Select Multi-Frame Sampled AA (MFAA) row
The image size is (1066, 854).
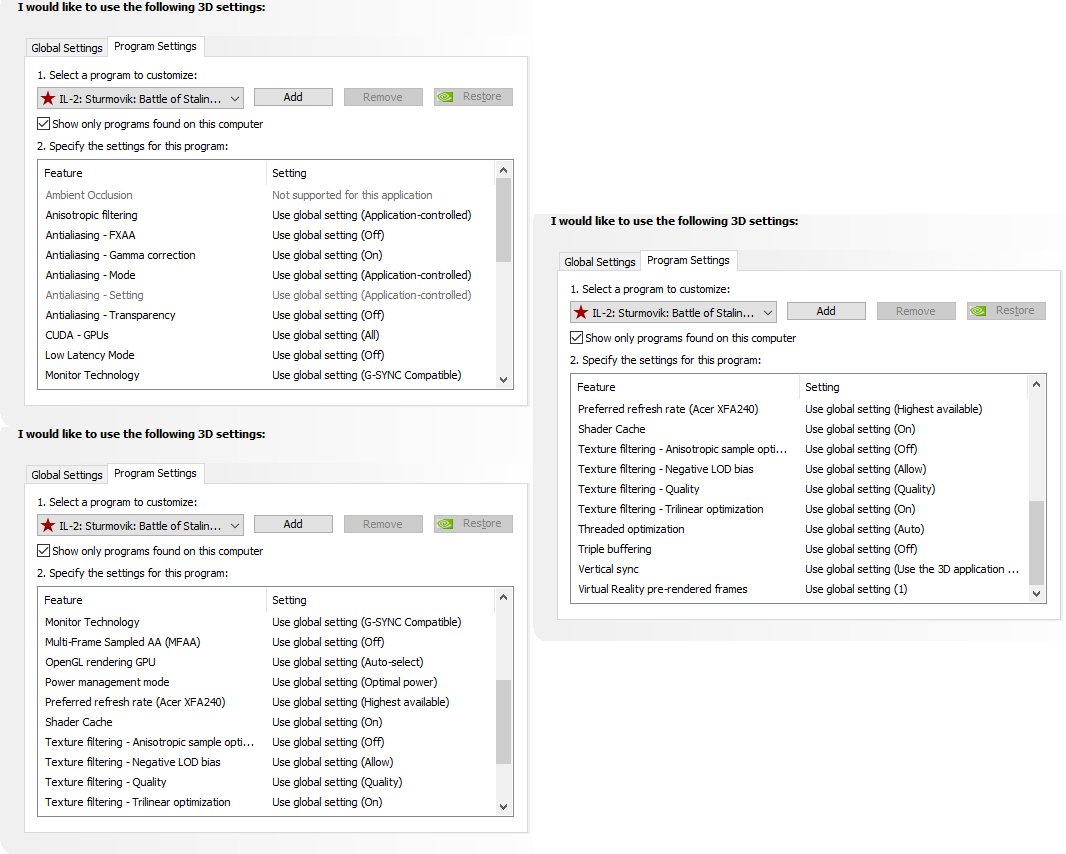point(267,642)
